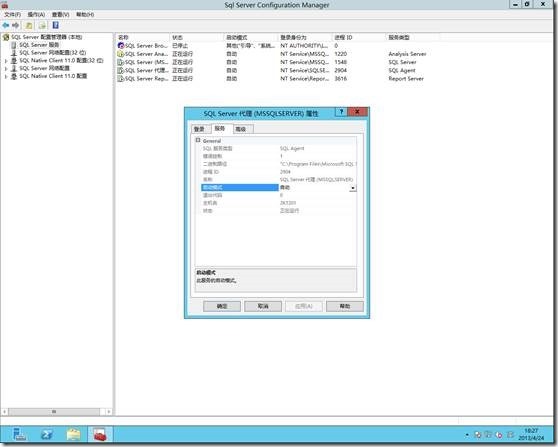The height and width of the screenshot is (447, 558).
Task: Click the SQL Native Client 11.0 配置(32 位) icon
Action: click(14, 61)
